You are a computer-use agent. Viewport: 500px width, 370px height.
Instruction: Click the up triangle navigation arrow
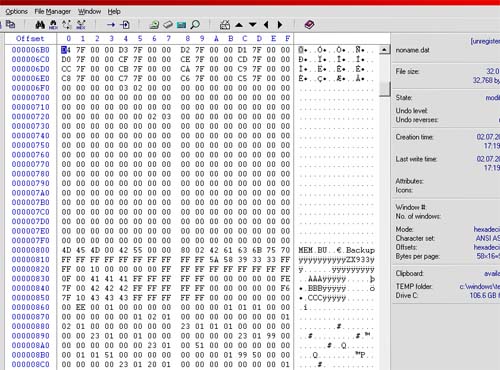tap(239, 25)
